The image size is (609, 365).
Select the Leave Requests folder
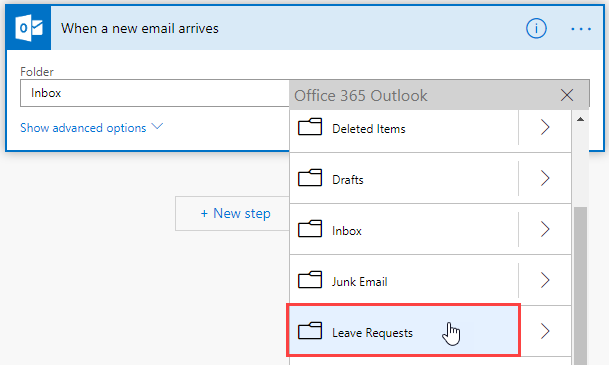pos(404,330)
